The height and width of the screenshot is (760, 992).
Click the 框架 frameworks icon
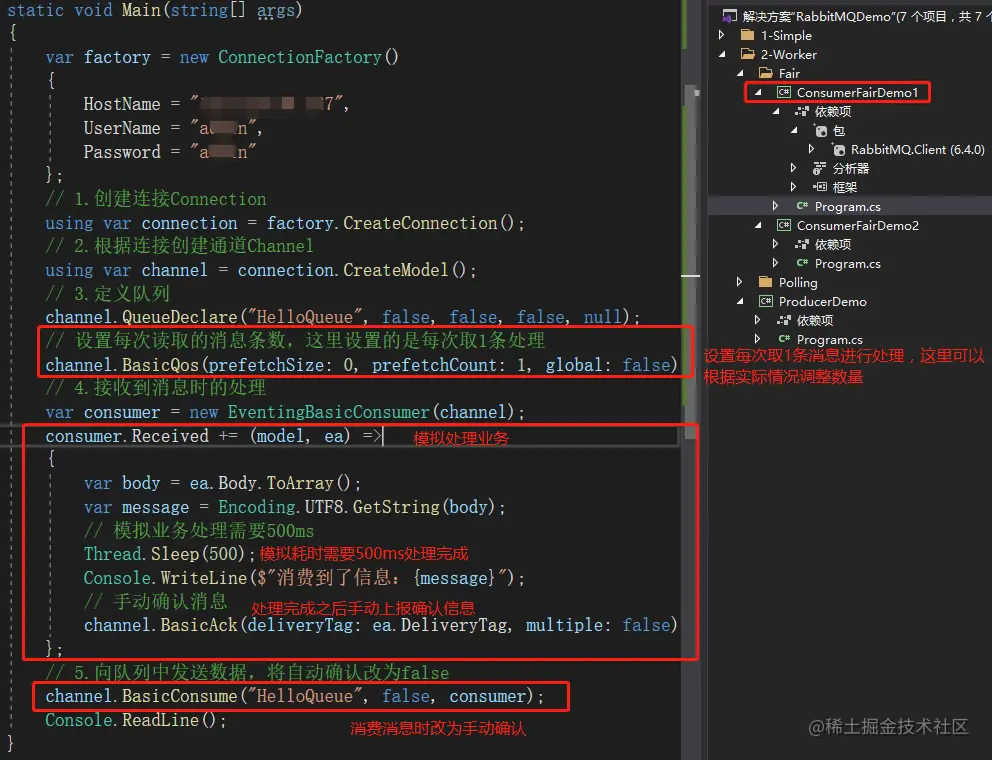tap(819, 187)
